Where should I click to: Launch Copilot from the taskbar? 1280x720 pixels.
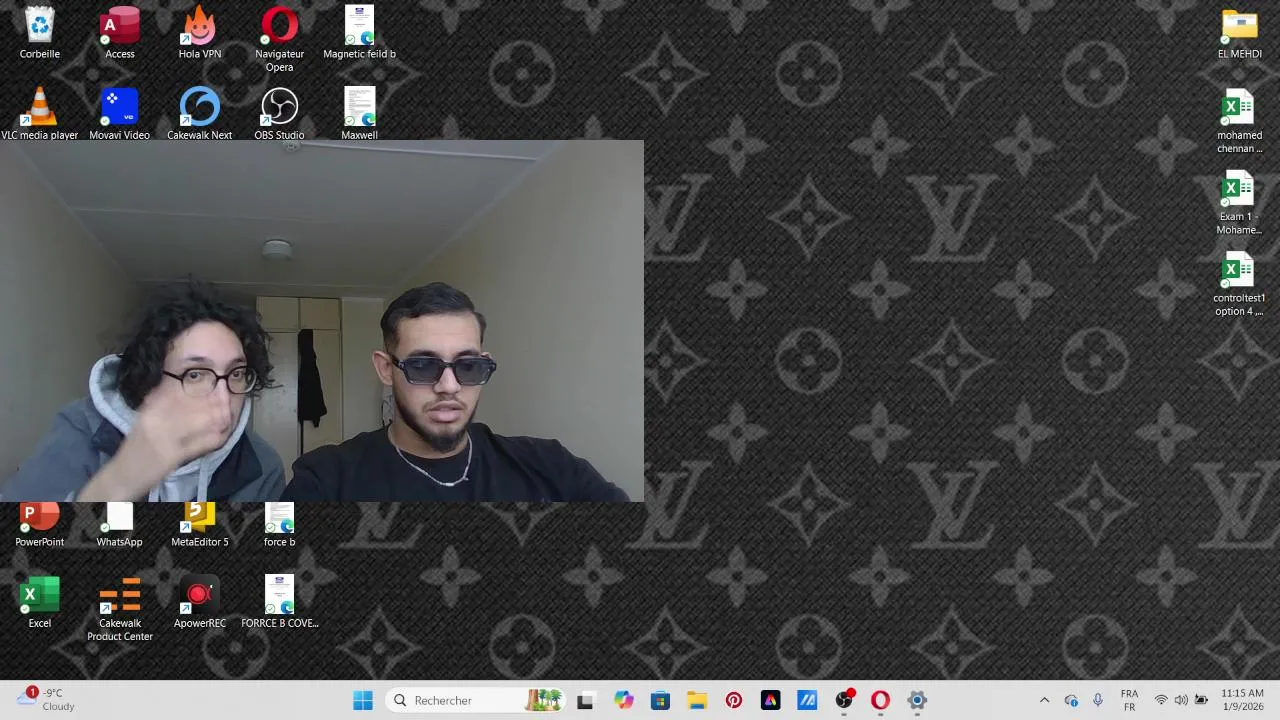623,701
